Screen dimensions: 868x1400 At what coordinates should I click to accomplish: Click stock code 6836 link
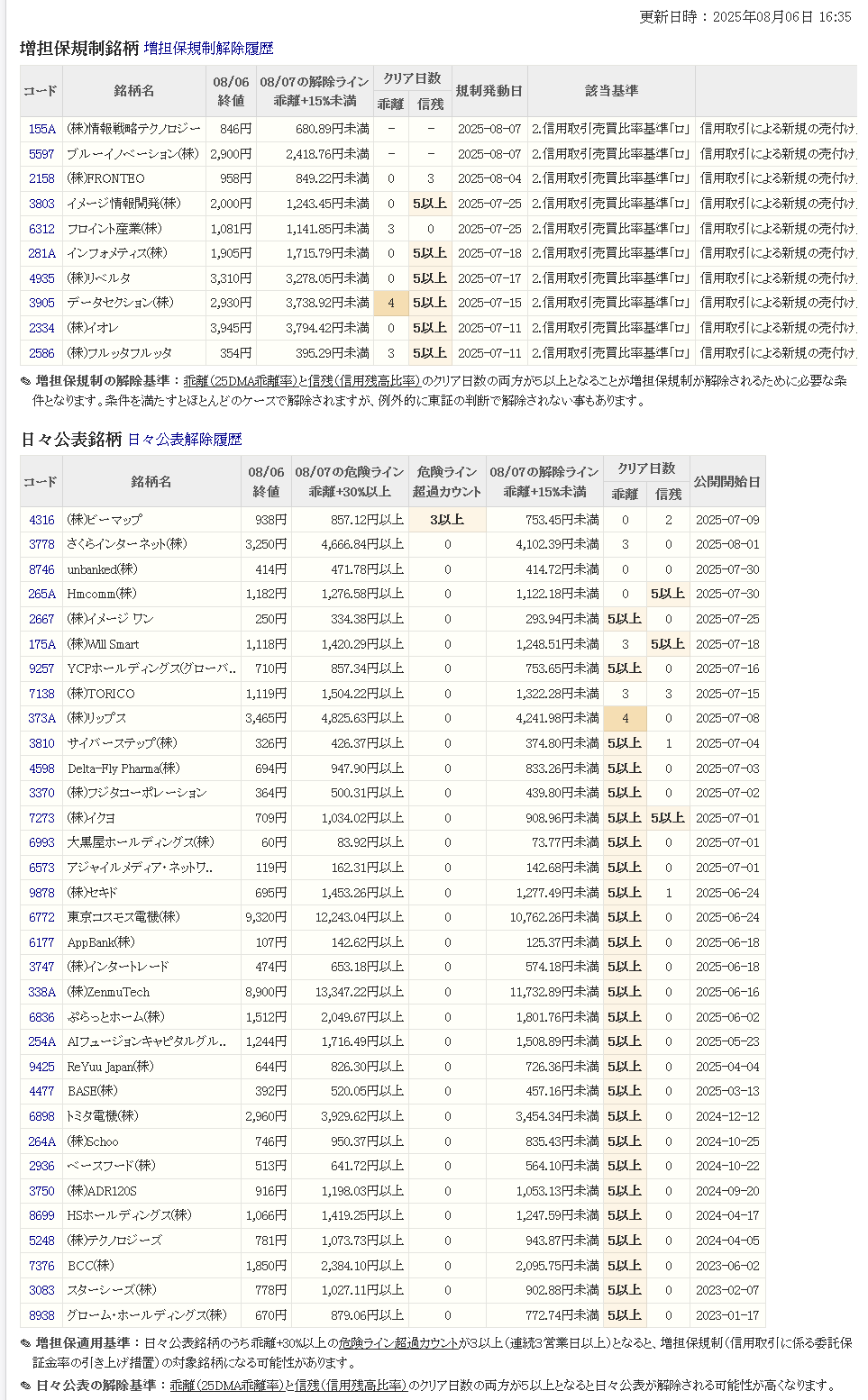41,1017
